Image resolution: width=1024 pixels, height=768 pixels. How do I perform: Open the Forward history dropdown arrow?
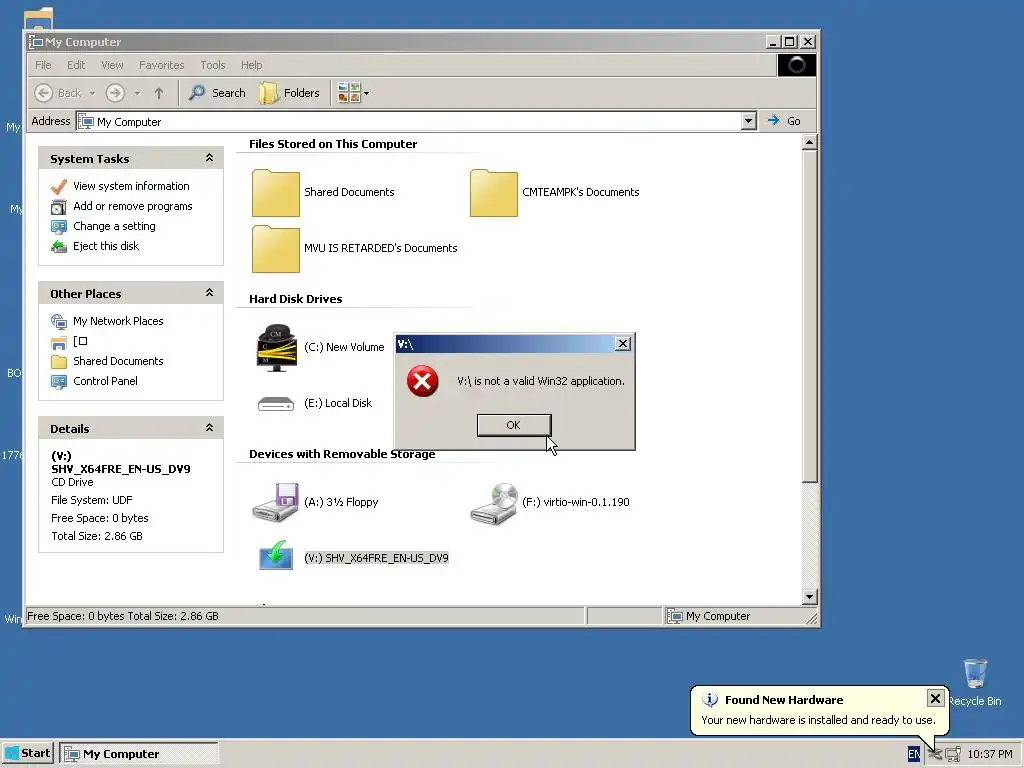click(137, 93)
